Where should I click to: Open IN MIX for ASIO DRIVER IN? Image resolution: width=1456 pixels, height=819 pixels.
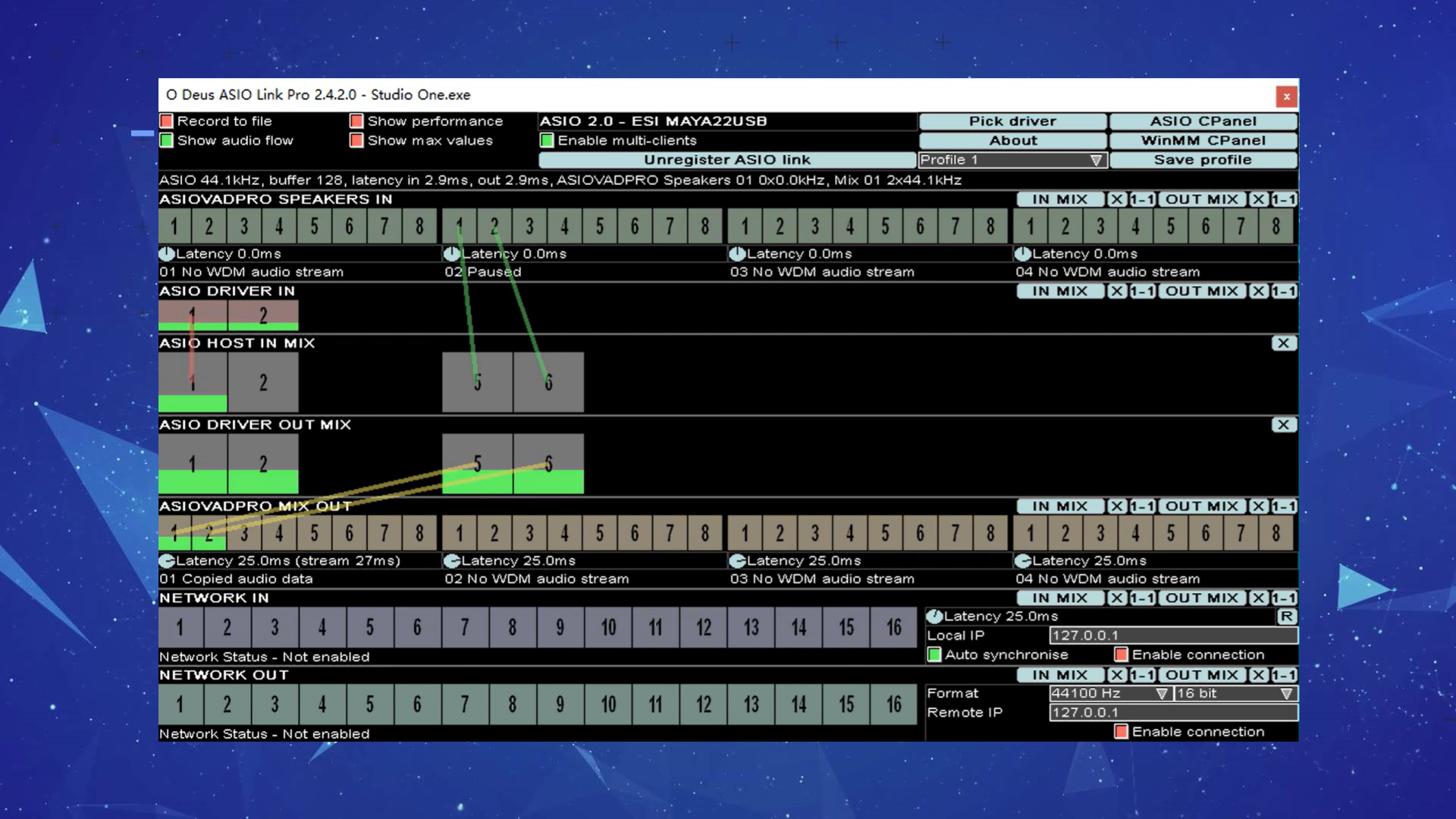point(1060,291)
